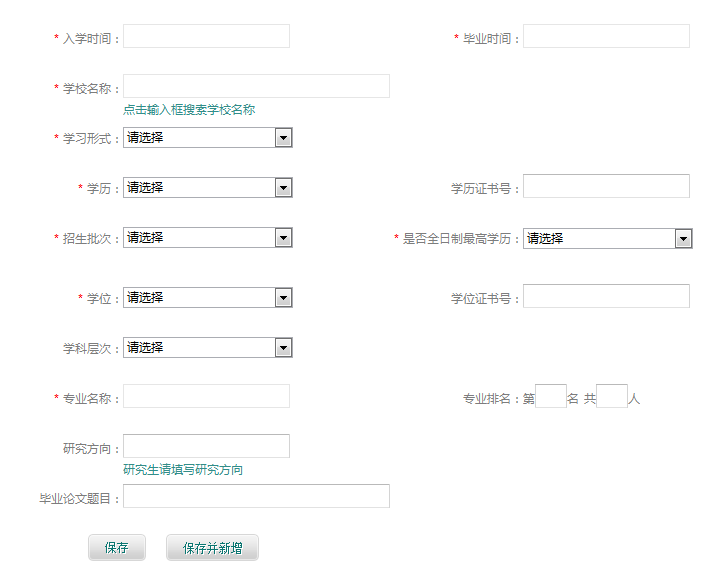Click the 专业名称 input field
Image resolution: width=716 pixels, height=574 pixels.
pyautogui.click(x=206, y=397)
